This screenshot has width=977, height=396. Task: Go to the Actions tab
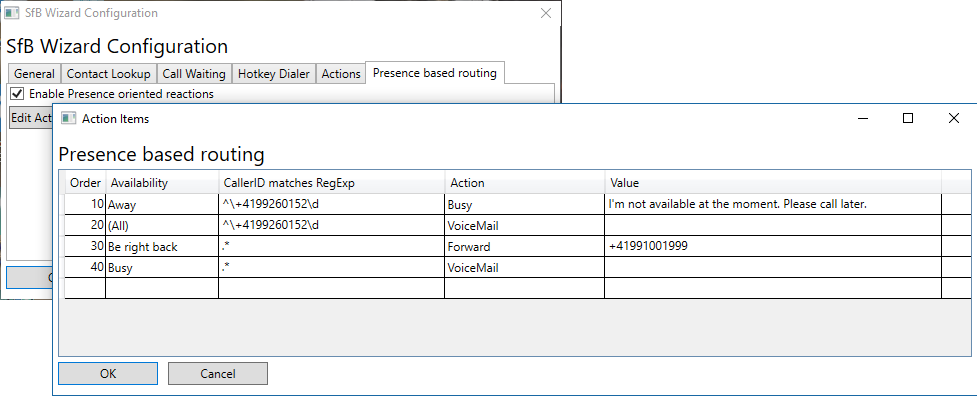point(341,73)
